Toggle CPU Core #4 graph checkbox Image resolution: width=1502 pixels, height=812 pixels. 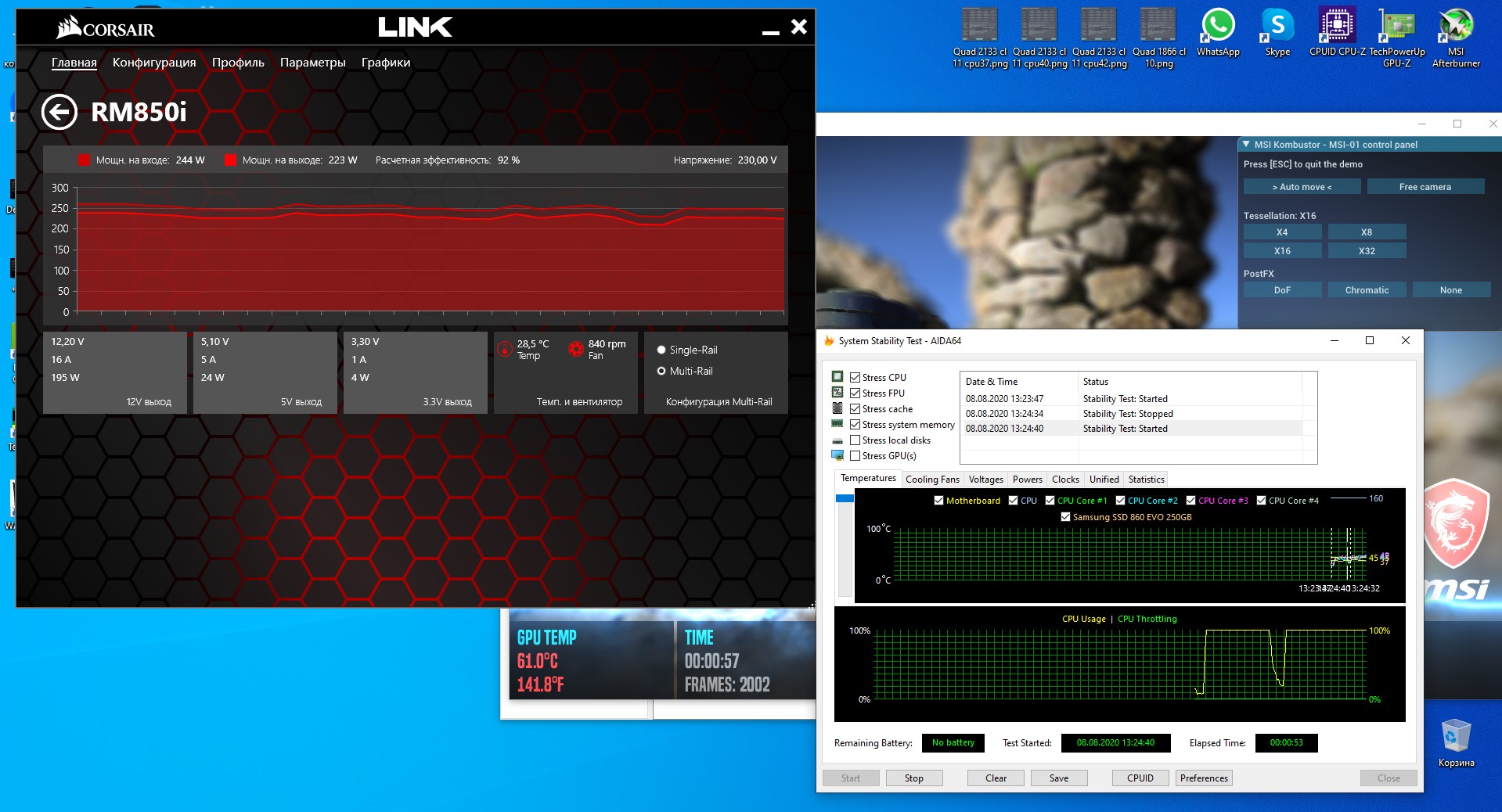pos(1261,501)
